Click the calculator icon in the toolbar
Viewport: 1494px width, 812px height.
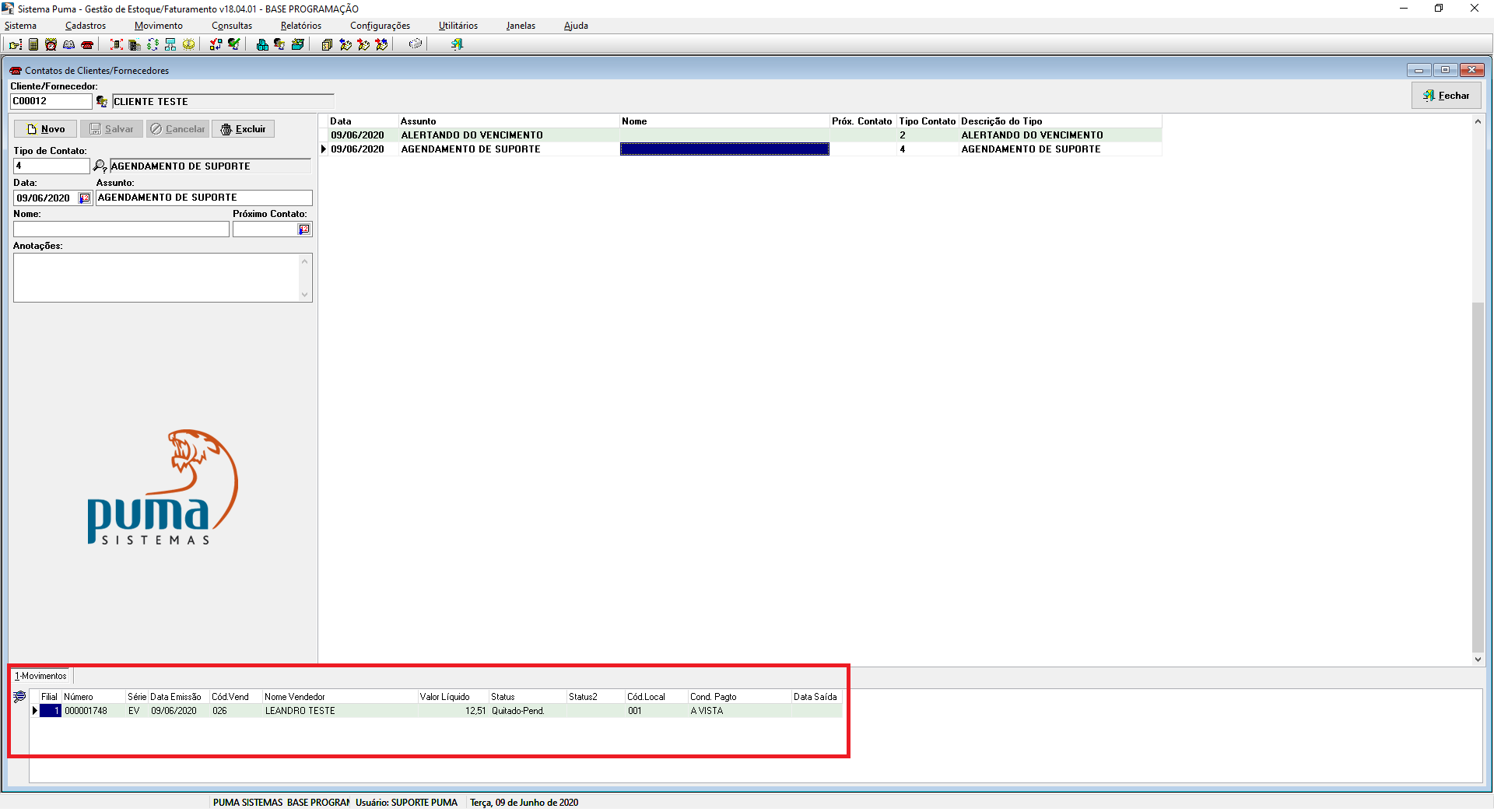click(x=33, y=44)
